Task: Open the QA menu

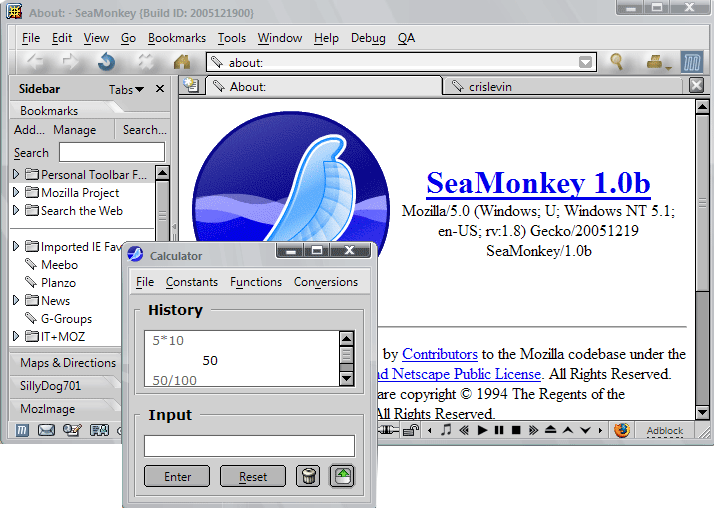Action: tap(406, 38)
